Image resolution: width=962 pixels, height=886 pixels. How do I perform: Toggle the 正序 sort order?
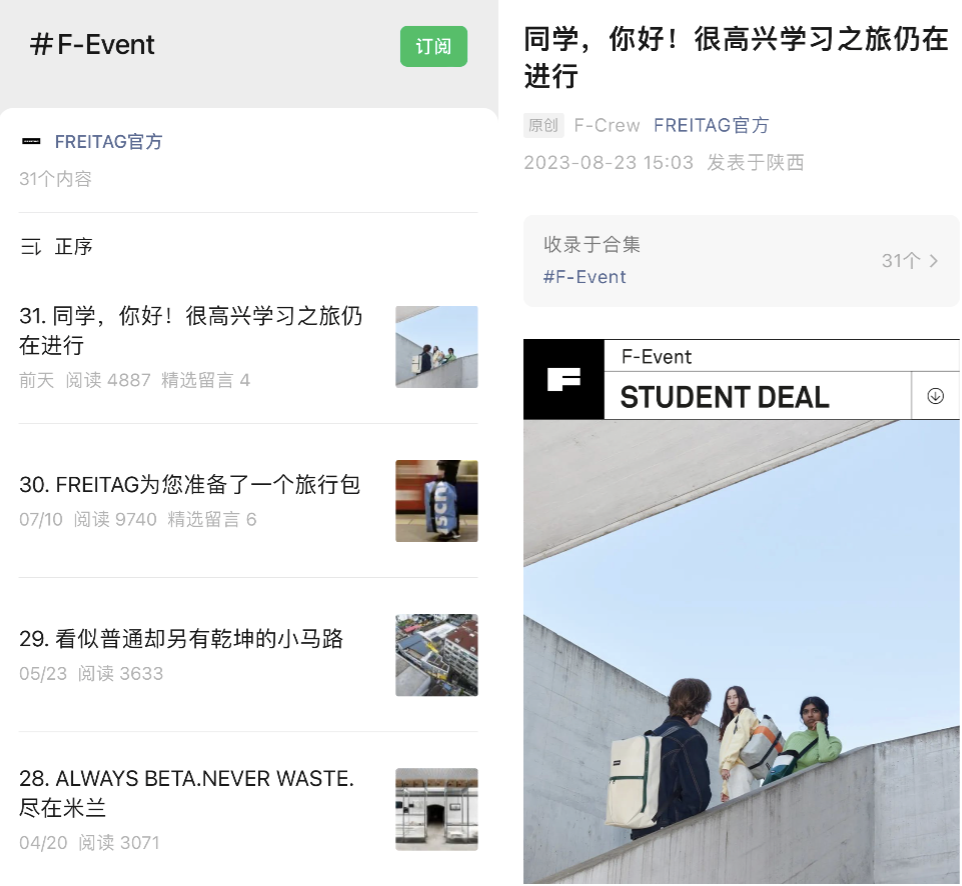click(74, 247)
